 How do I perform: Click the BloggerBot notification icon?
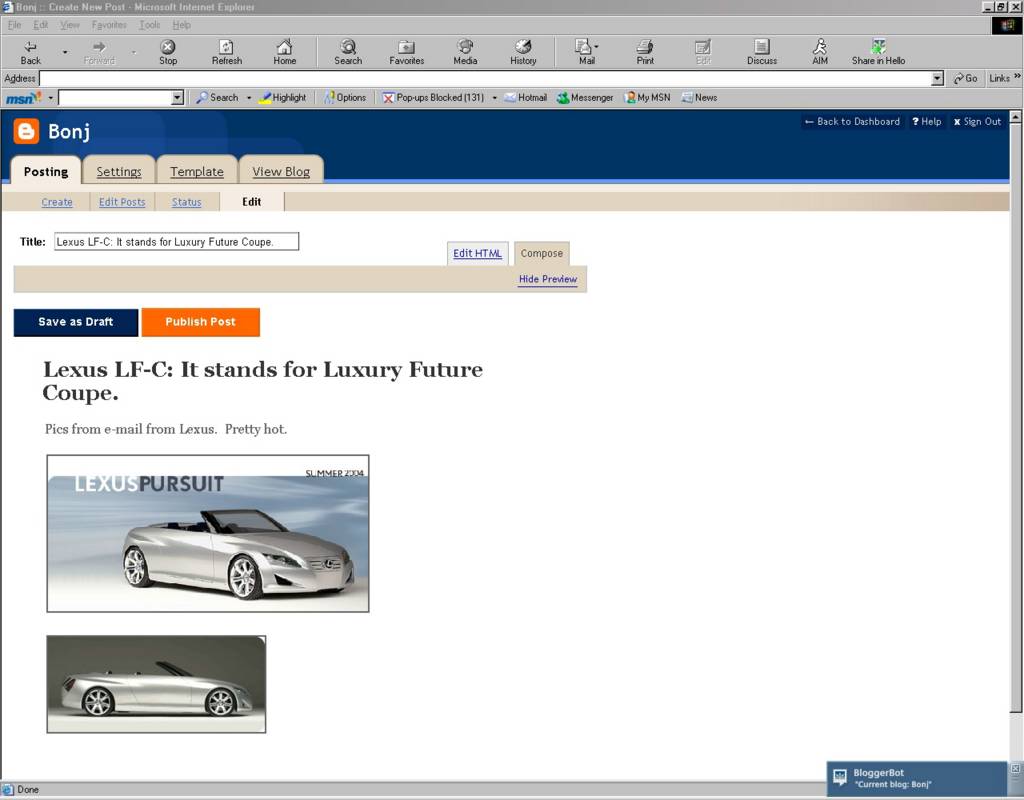(840, 777)
